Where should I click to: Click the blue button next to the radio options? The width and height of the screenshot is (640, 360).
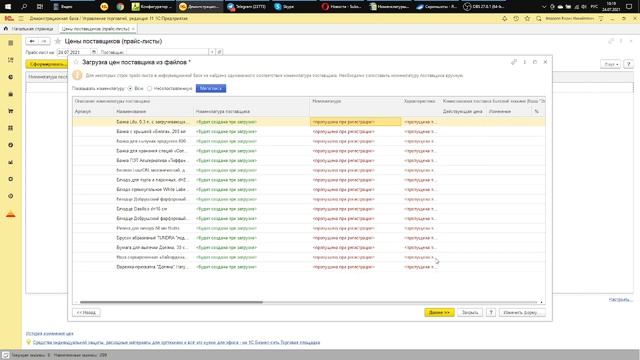click(x=211, y=89)
